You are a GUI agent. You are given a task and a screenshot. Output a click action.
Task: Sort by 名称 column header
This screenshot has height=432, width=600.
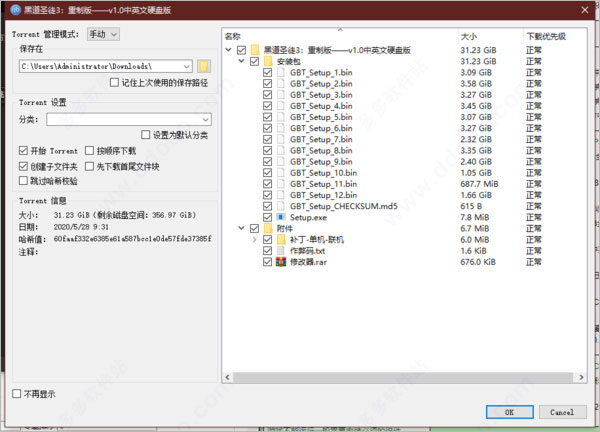click(x=340, y=36)
